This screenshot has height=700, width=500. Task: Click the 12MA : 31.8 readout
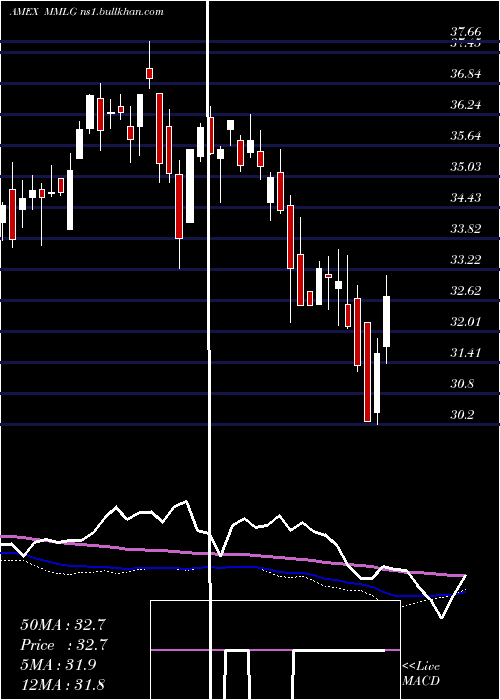pos(62,684)
